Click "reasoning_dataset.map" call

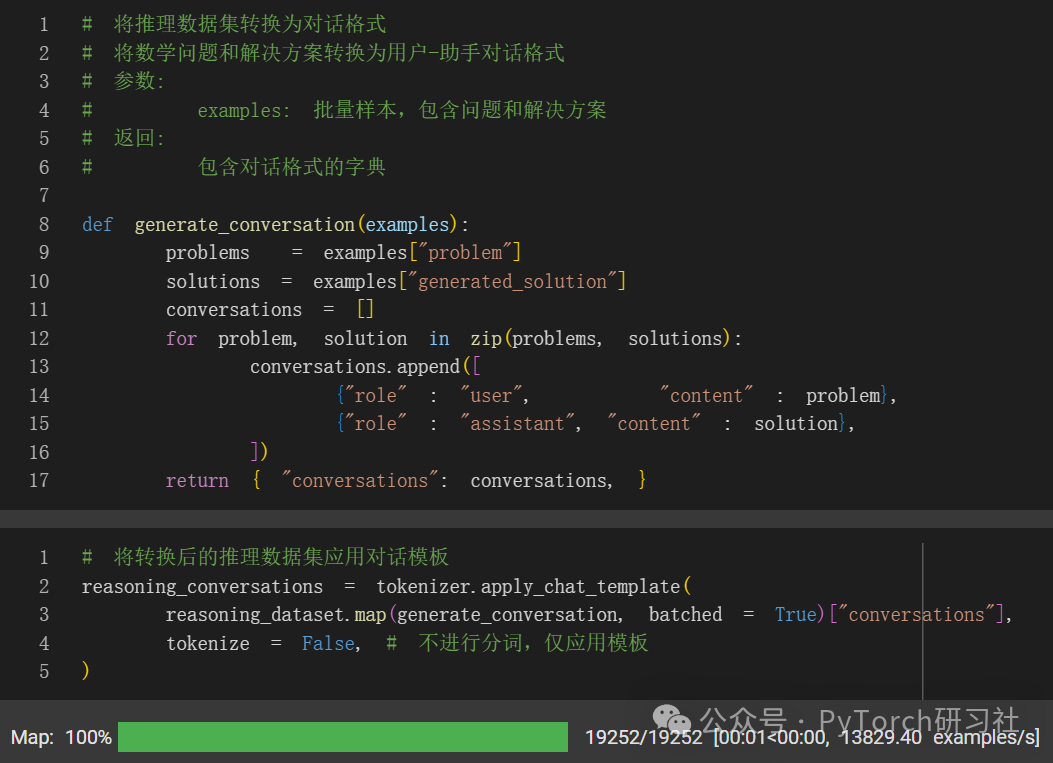pyautogui.click(x=276, y=615)
